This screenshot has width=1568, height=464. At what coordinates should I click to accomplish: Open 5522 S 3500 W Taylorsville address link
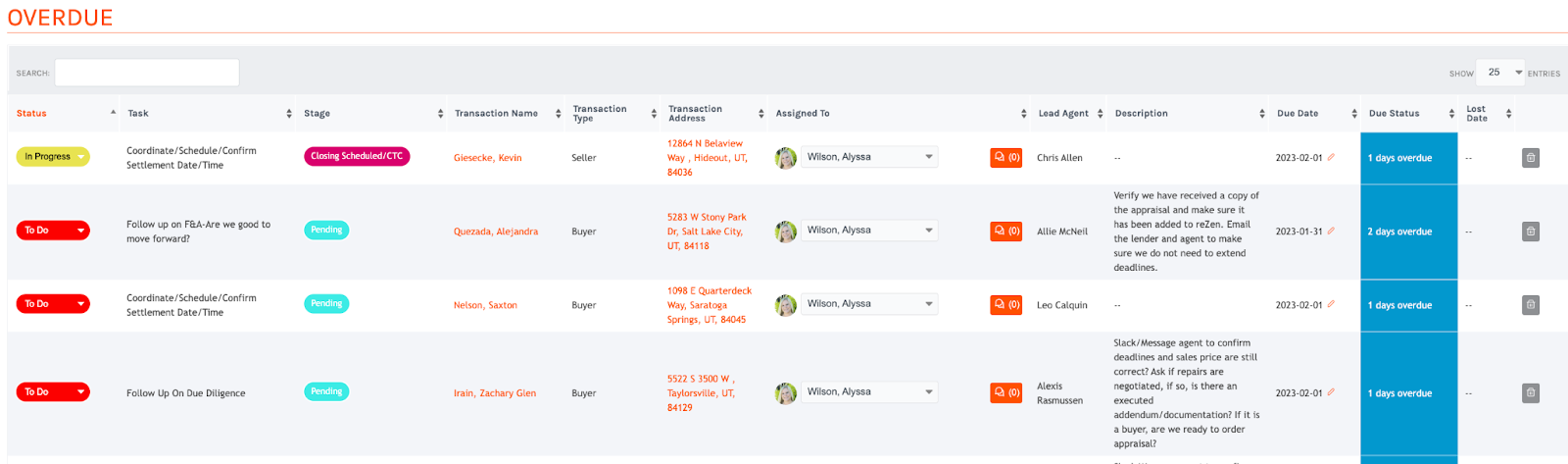702,393
